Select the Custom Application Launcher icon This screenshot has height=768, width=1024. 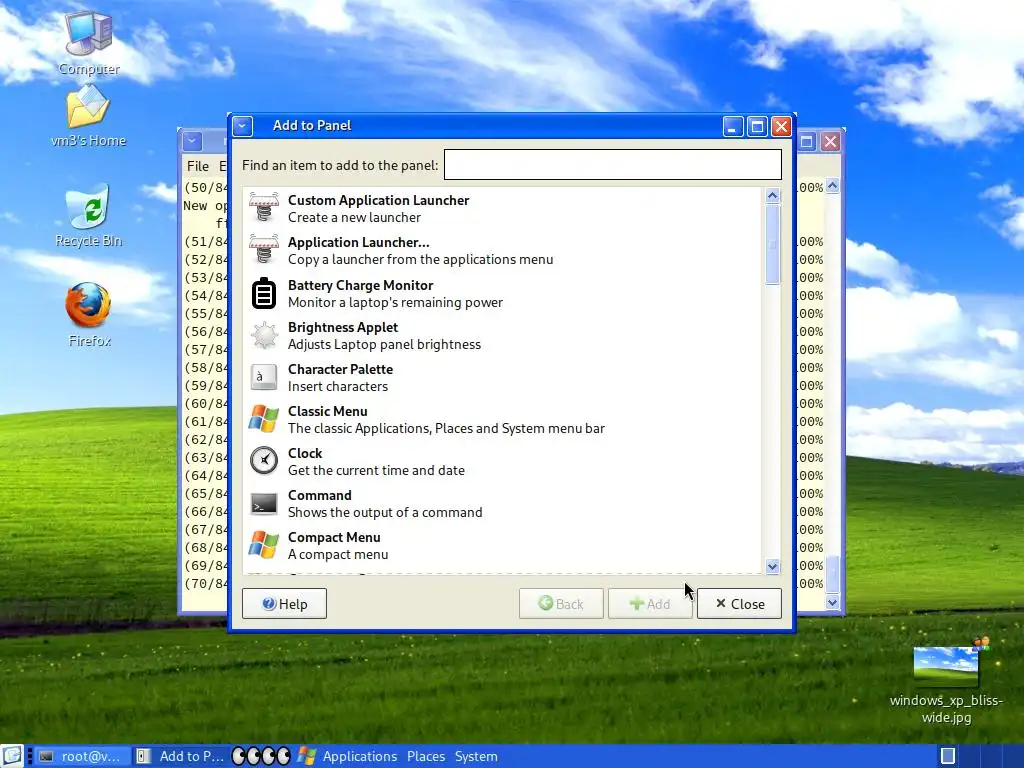[x=264, y=208]
